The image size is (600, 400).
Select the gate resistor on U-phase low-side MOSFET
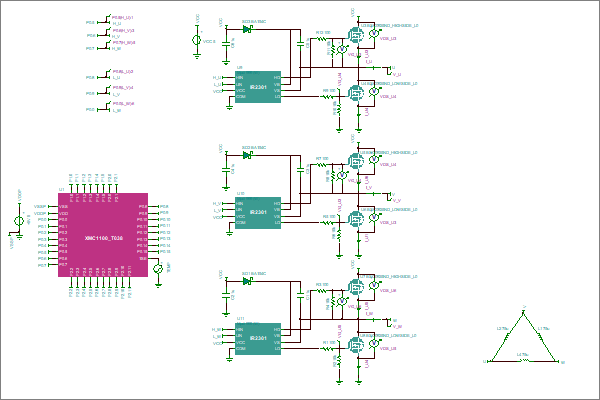click(328, 96)
